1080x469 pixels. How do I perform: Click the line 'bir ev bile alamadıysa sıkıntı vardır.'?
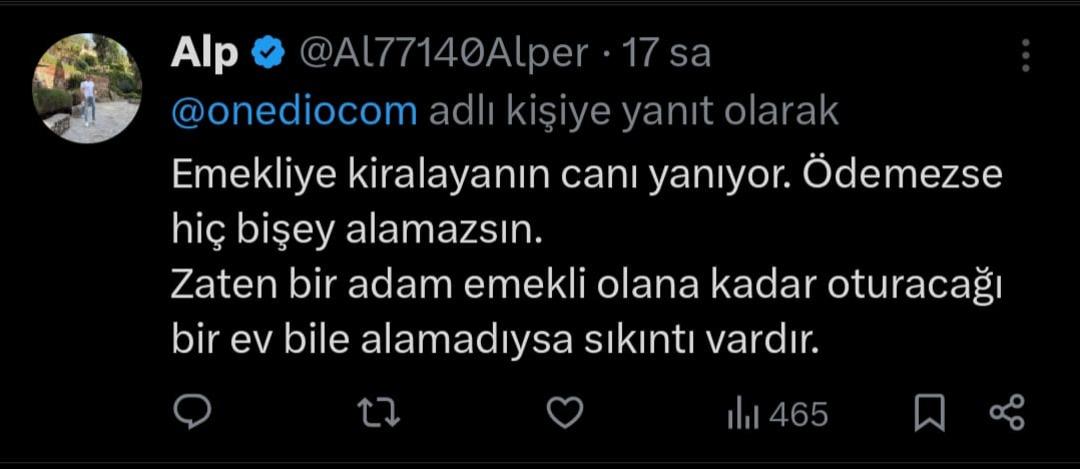[496, 342]
